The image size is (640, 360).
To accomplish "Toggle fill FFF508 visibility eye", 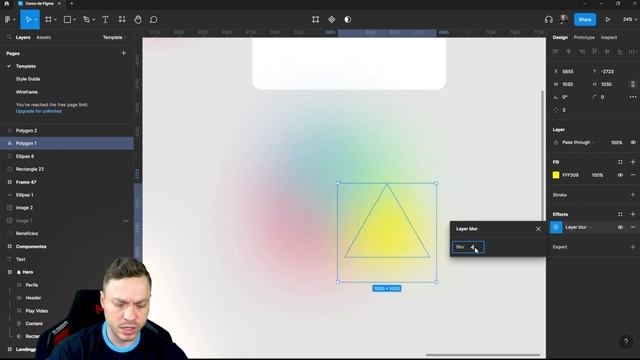I will point(620,175).
